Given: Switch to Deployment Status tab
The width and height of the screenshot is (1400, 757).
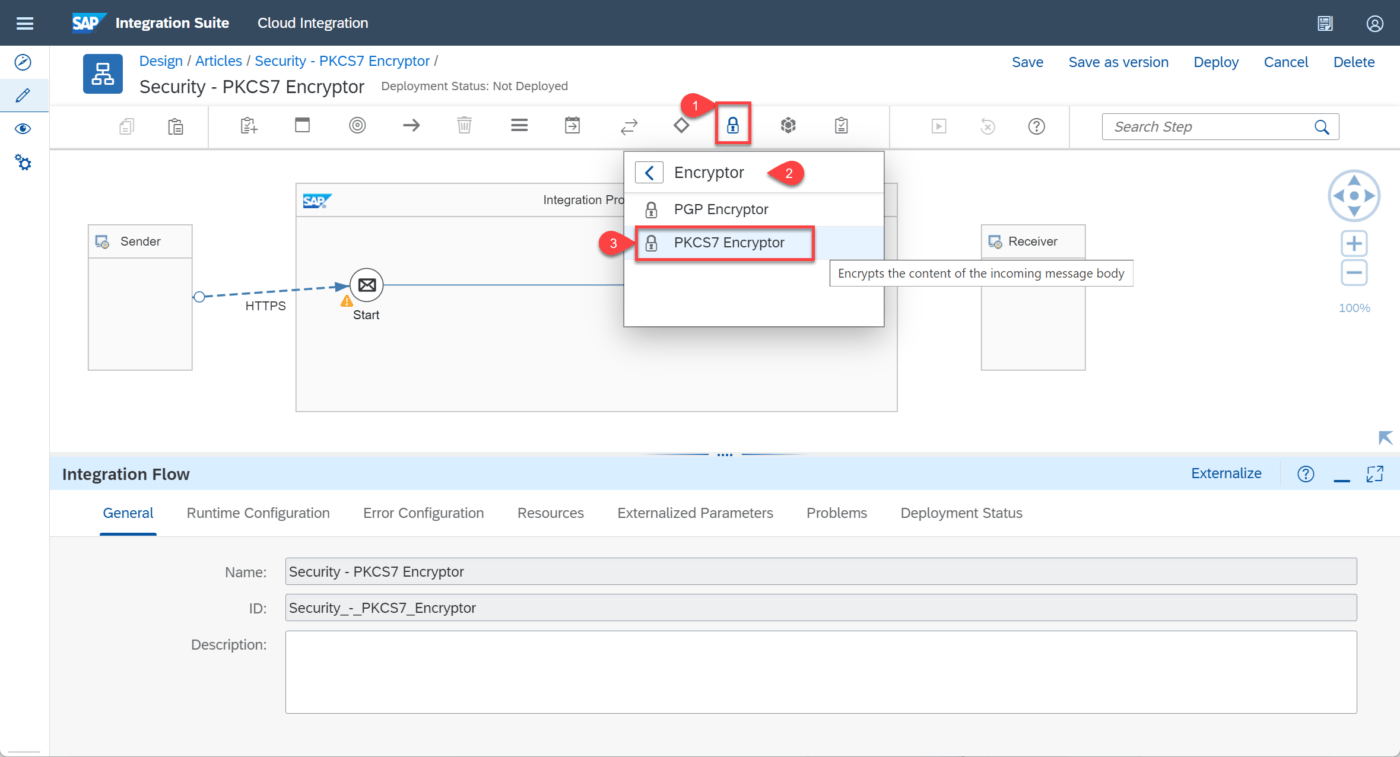Looking at the screenshot, I should click(x=961, y=513).
